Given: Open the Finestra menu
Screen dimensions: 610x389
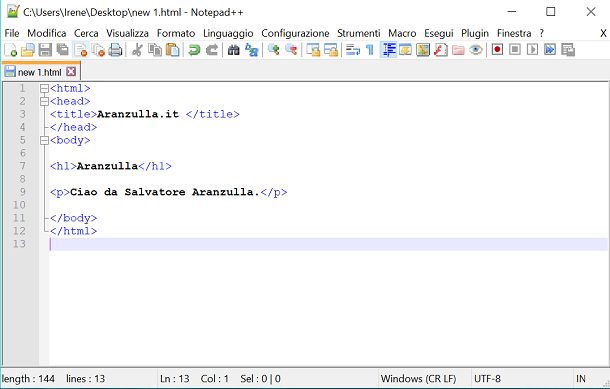Looking at the screenshot, I should [514, 33].
